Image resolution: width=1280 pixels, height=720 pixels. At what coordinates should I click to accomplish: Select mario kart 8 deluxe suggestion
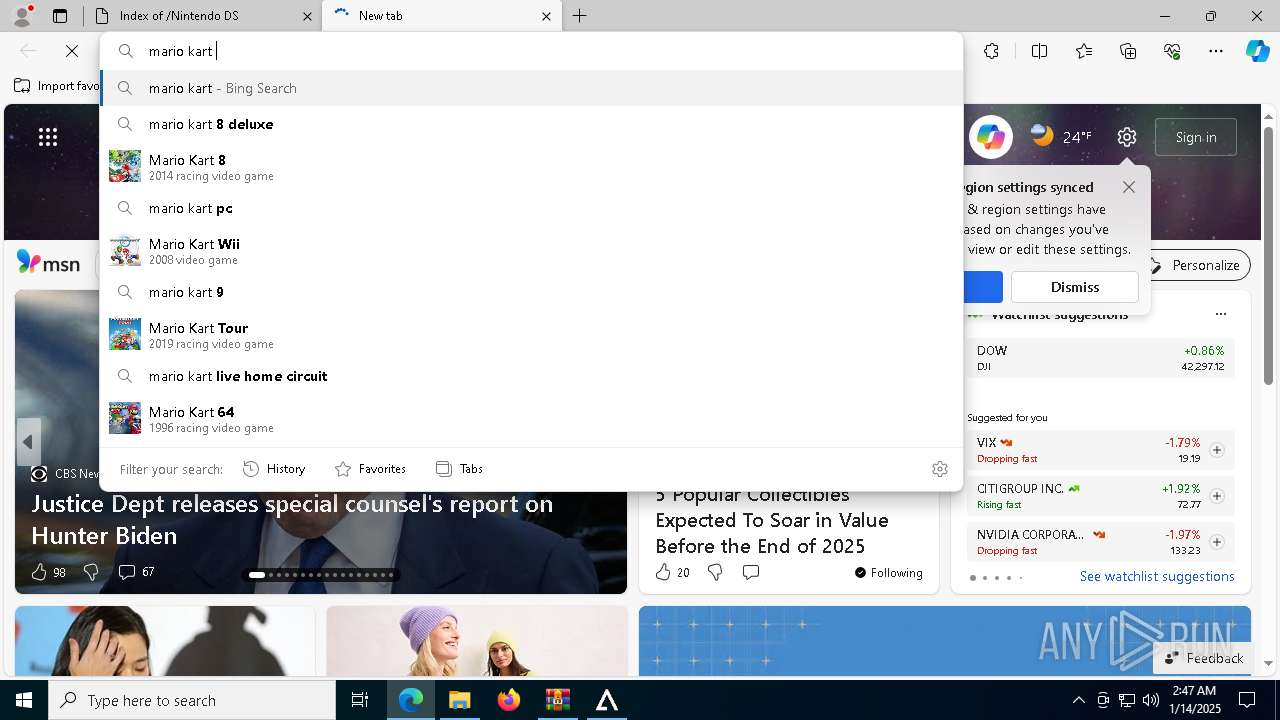tap(531, 124)
